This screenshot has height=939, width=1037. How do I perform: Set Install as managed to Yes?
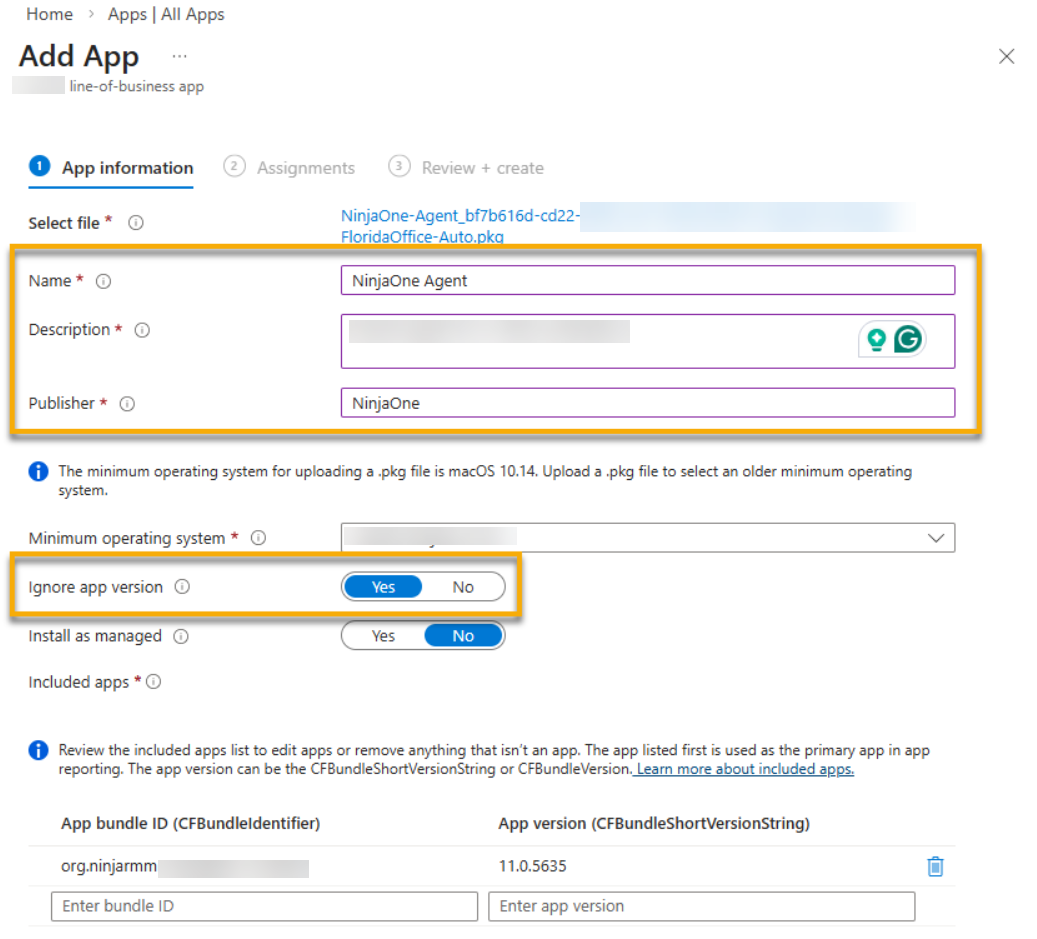pyautogui.click(x=383, y=636)
